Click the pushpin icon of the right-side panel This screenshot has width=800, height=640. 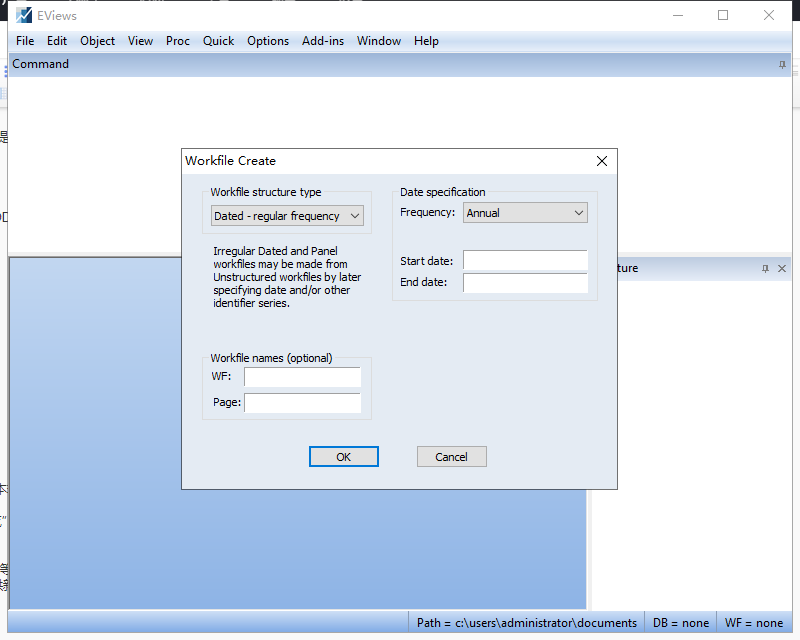(765, 268)
